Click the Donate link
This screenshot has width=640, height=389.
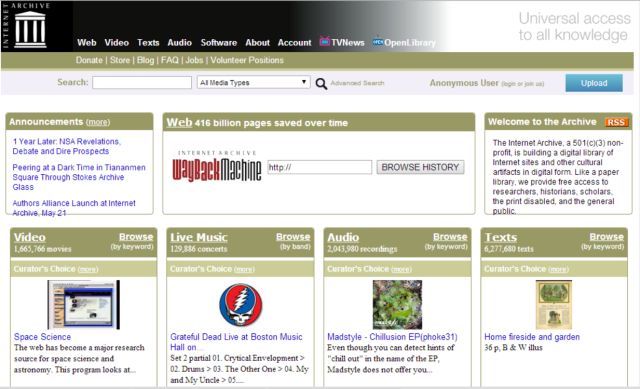pos(89,60)
